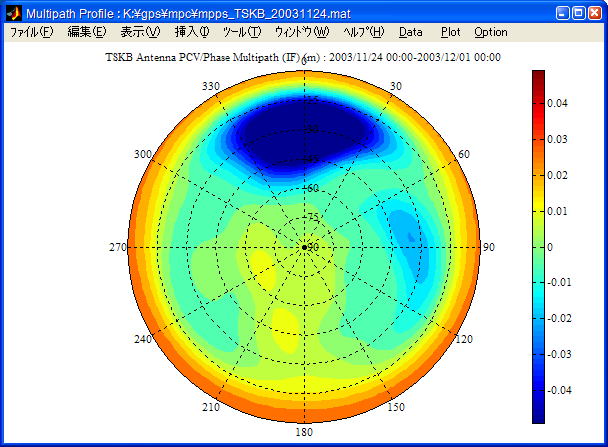Open the 編集(E) menu
This screenshot has width=608, height=447.
click(x=86, y=32)
